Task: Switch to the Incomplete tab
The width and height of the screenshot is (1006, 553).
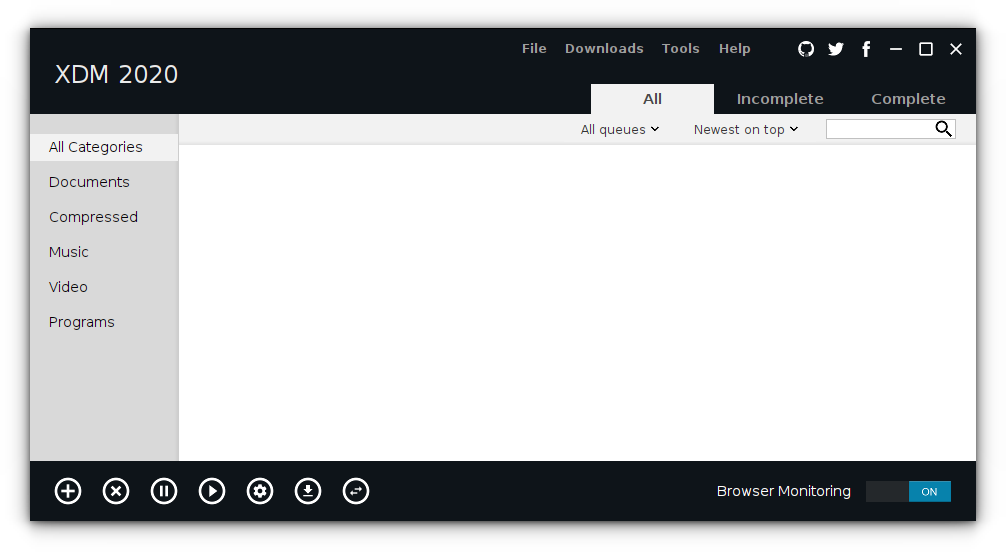Action: click(x=780, y=99)
